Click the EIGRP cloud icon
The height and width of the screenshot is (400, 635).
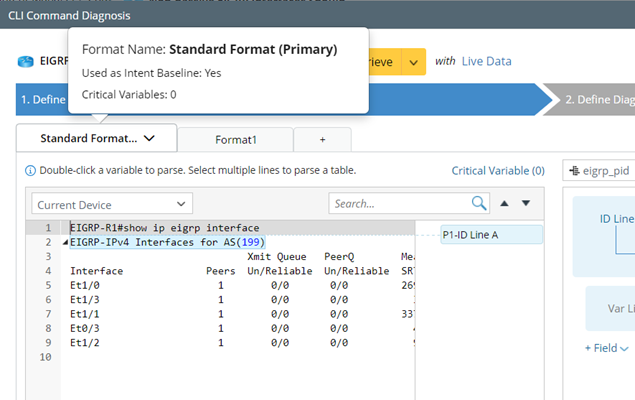tap(26, 62)
